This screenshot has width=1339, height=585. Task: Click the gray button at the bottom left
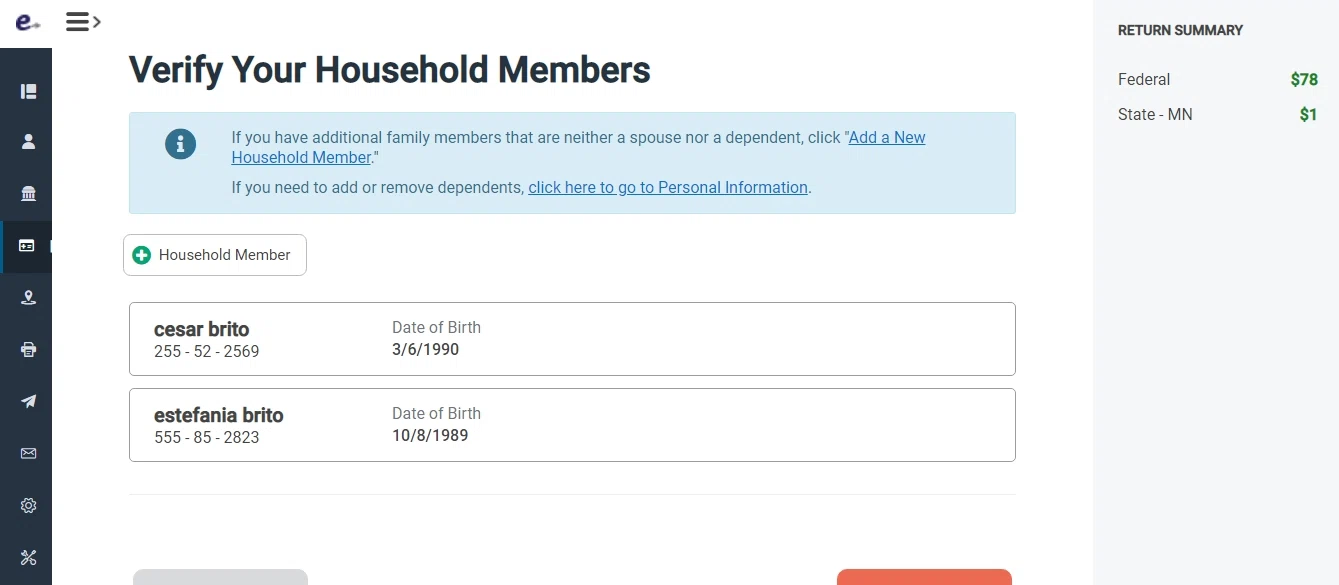(x=220, y=577)
